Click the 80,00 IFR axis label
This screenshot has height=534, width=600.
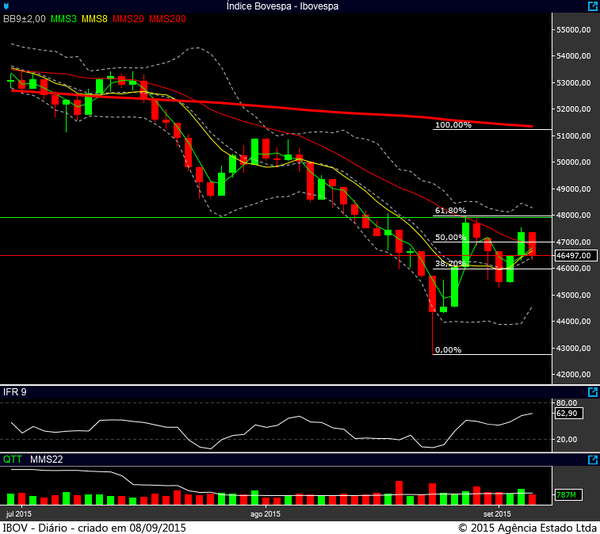(x=566, y=402)
